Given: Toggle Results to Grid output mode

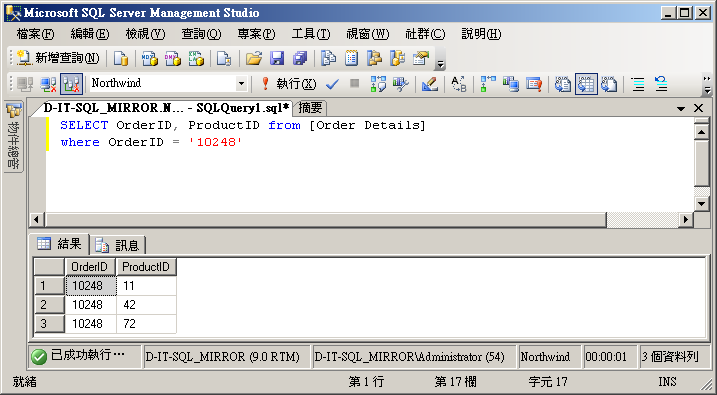Looking at the screenshot, I should pos(586,84).
